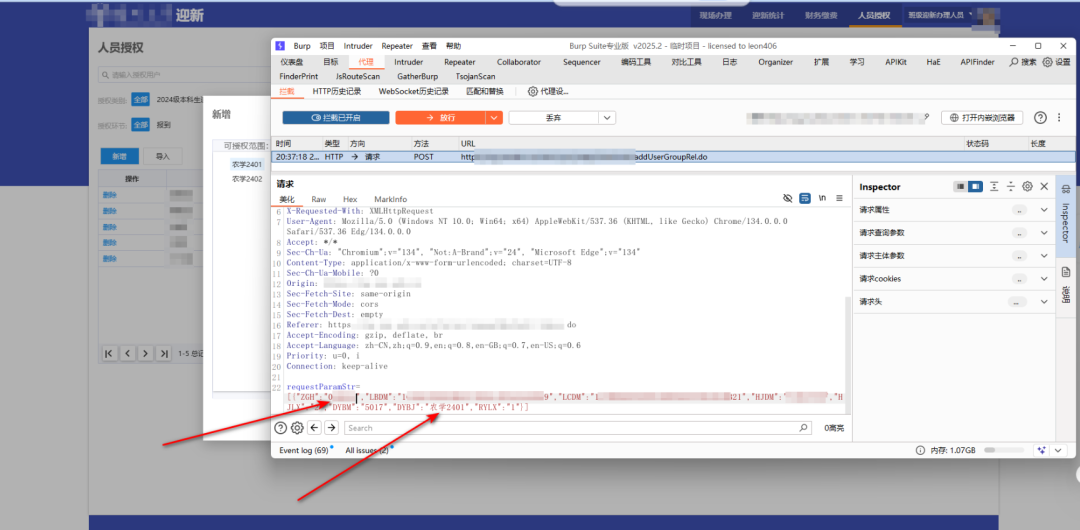Image resolution: width=1080 pixels, height=530 pixels.
Task: Select the intercepted POST addUserGroupRel.do row
Action: click(673, 157)
